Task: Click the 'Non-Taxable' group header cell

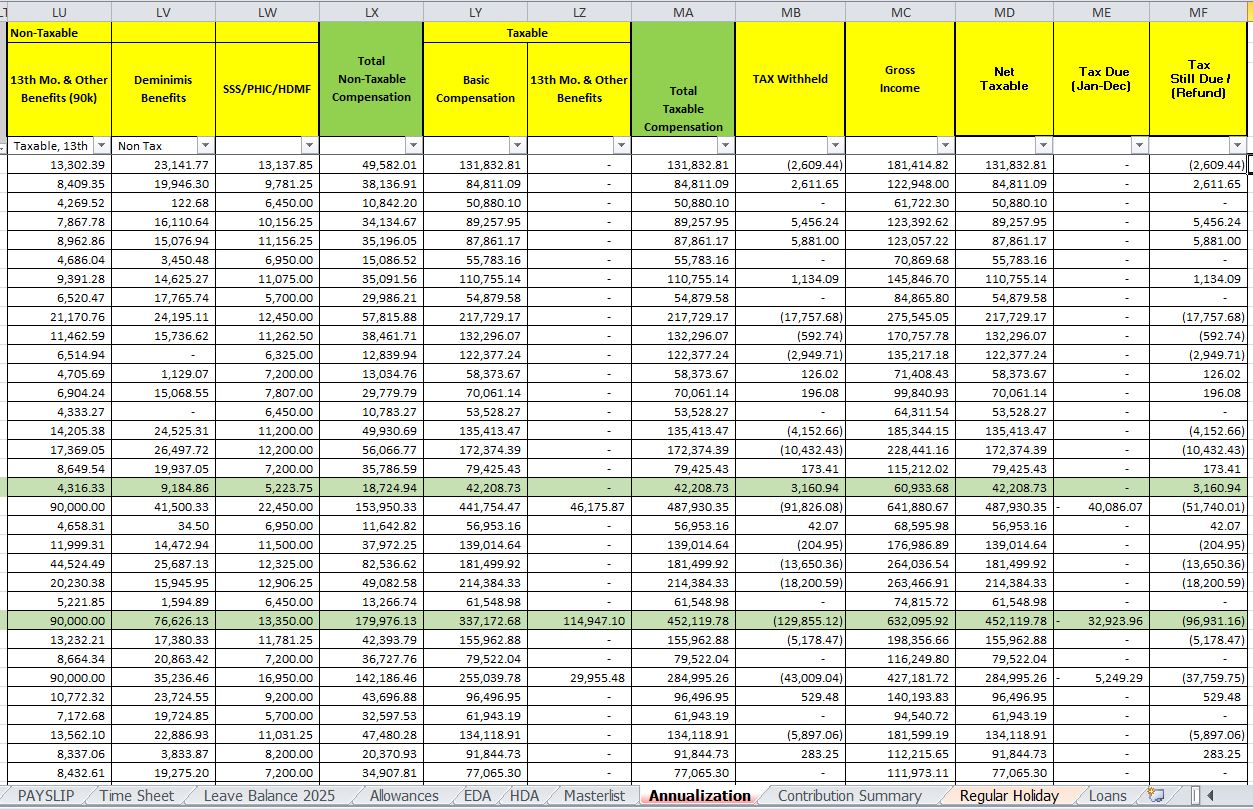Action: click(59, 33)
